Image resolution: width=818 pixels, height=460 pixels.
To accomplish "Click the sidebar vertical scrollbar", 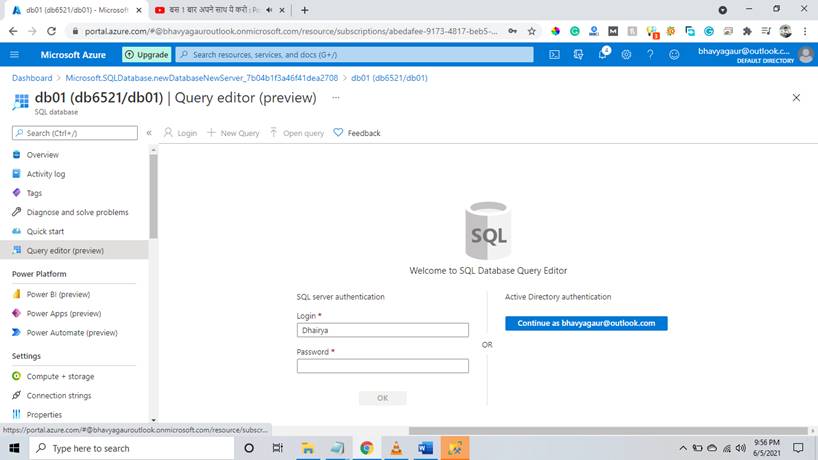I will click(x=153, y=197).
